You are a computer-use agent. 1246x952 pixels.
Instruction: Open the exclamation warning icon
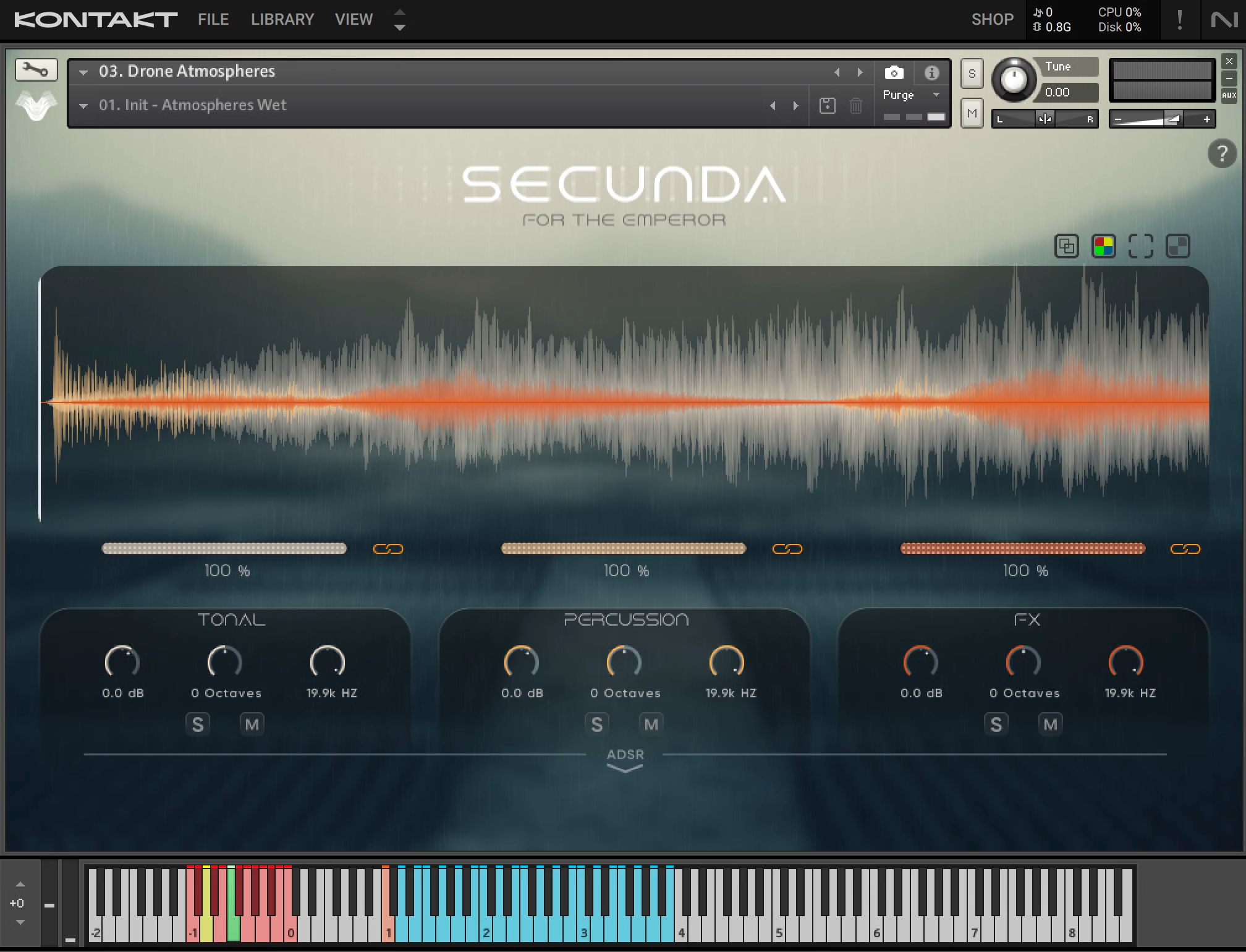[1179, 20]
